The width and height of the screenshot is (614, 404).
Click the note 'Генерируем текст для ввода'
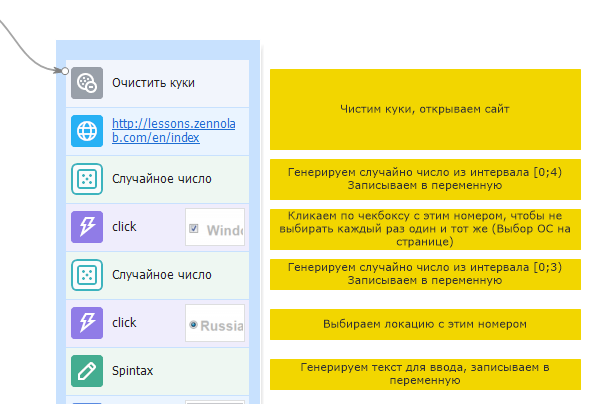[424, 374]
